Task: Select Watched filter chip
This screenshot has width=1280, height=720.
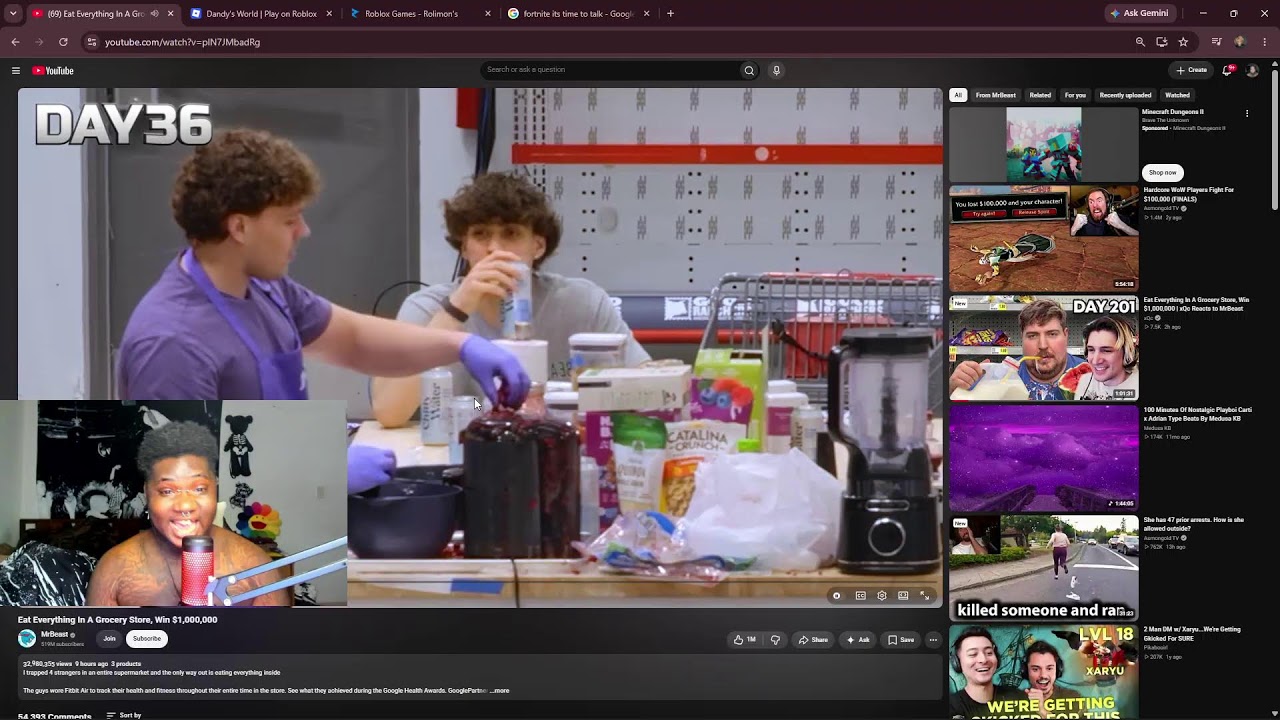Action: pos(1177,95)
